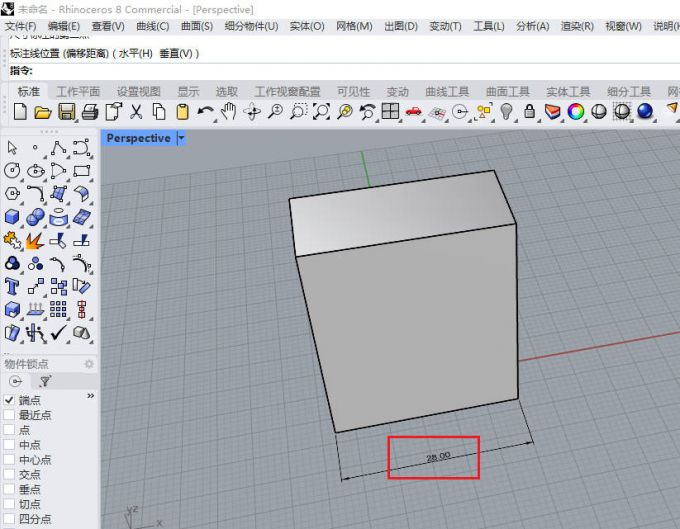Open a file with the folder icon
Viewport: 680px width, 529px height.
click(42, 112)
